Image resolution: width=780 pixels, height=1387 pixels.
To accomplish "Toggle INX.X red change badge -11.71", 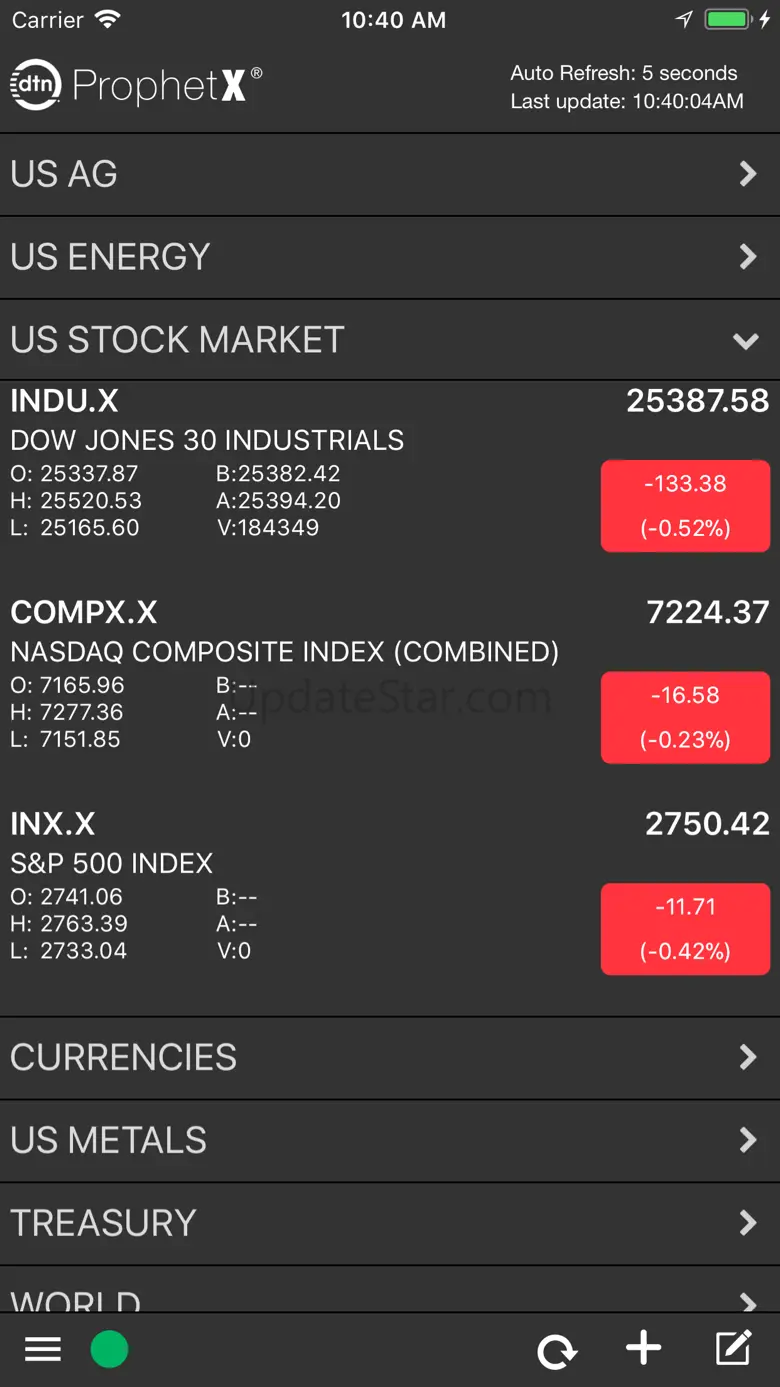I will click(685, 929).
